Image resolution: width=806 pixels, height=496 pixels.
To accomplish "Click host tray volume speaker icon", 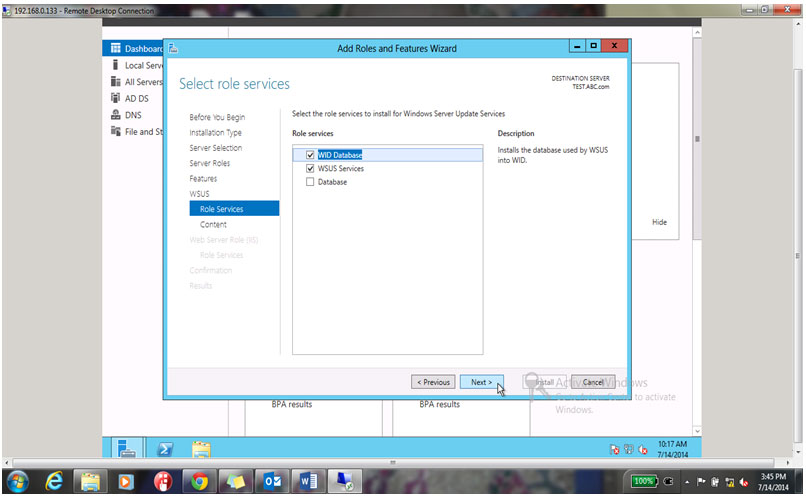I will [x=744, y=482].
